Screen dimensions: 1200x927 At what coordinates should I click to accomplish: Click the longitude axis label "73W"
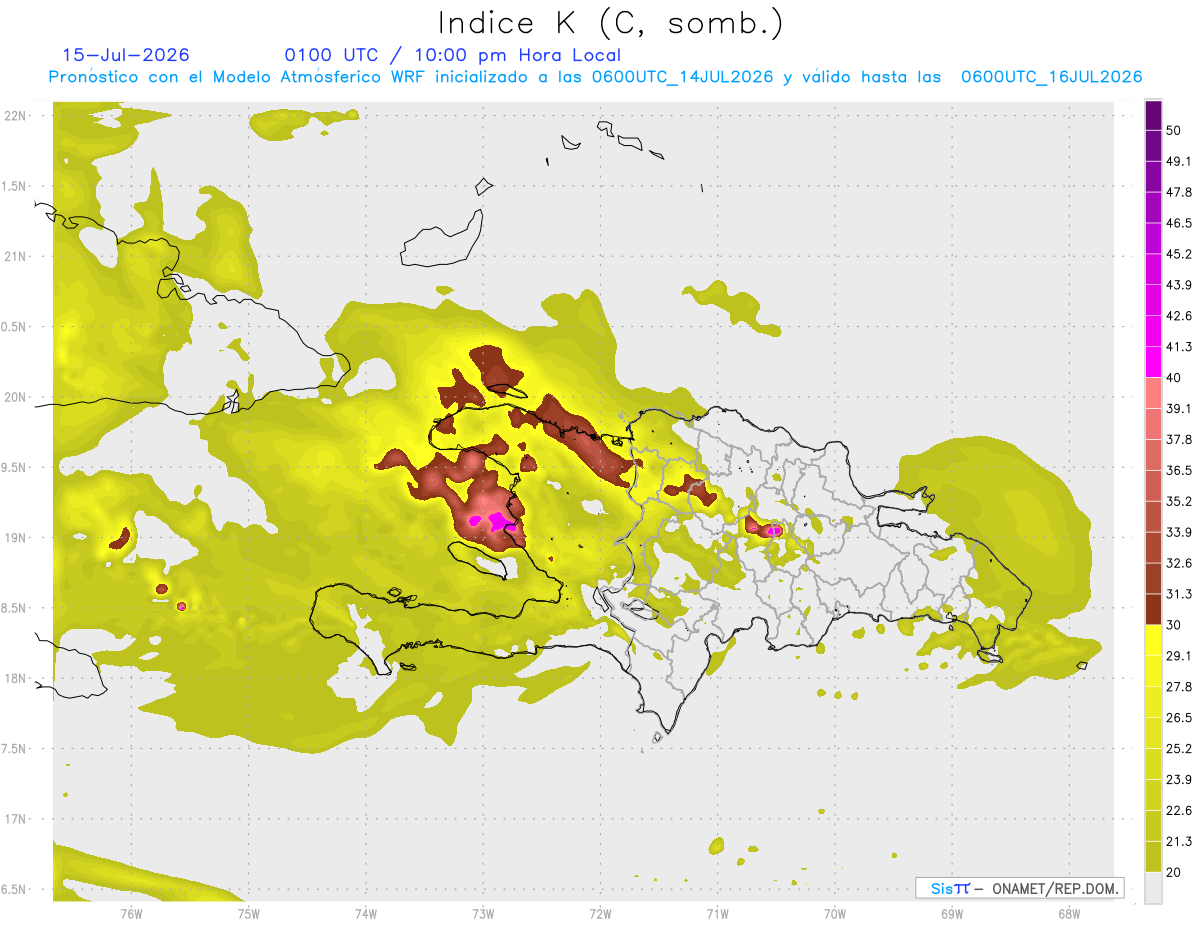coord(483,914)
